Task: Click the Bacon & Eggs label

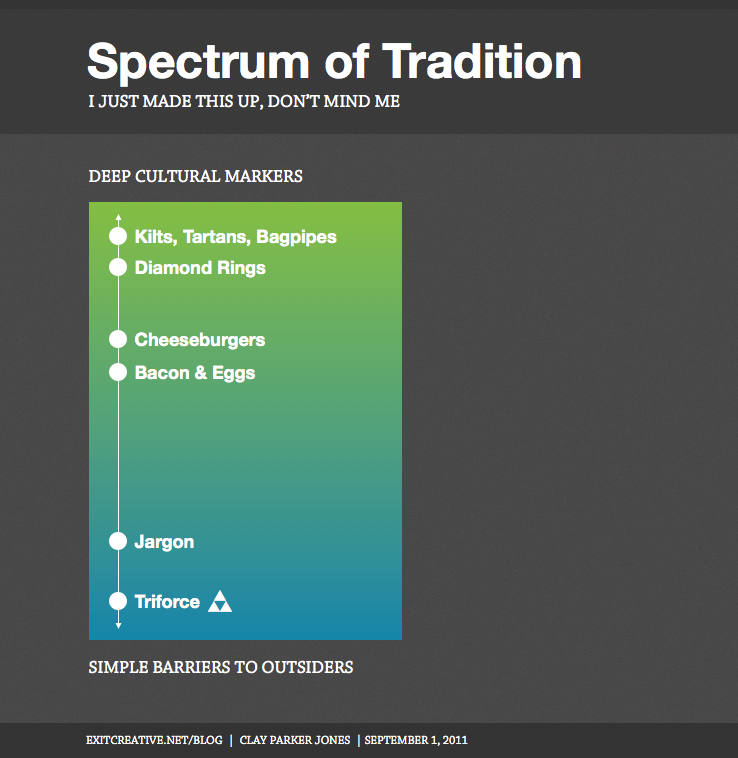Action: (195, 373)
